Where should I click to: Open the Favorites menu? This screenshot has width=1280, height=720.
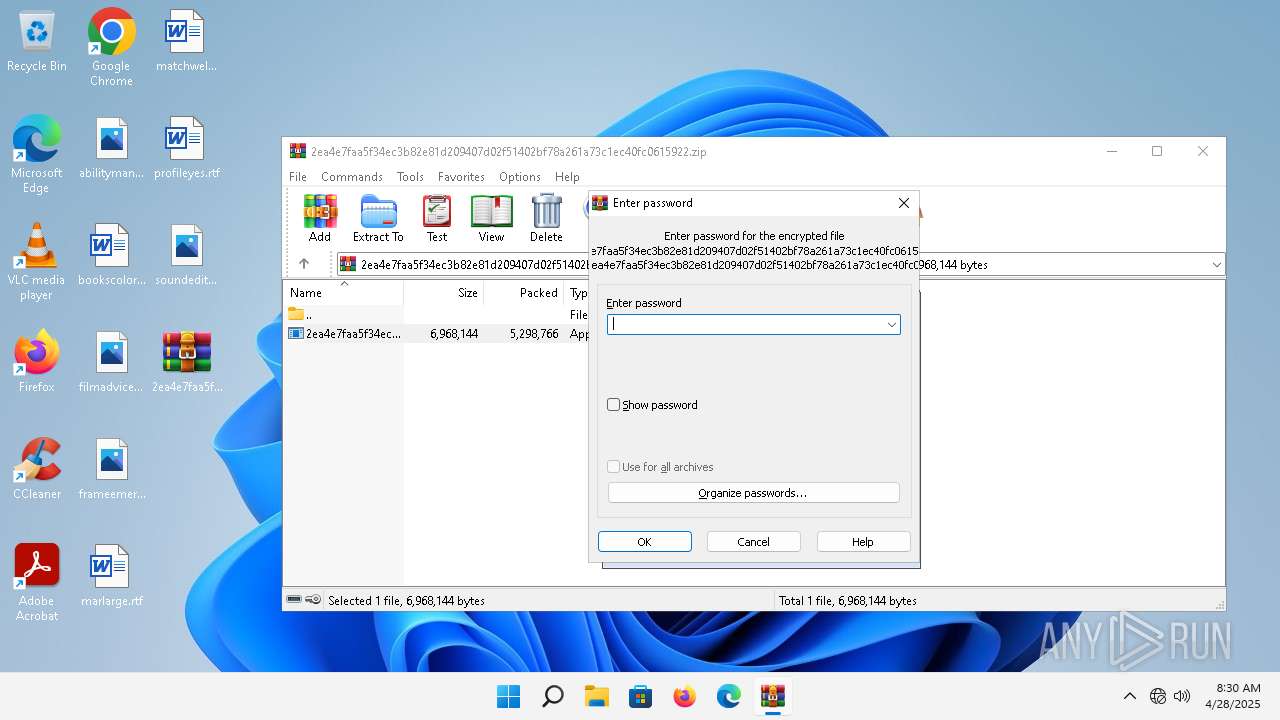pos(461,177)
